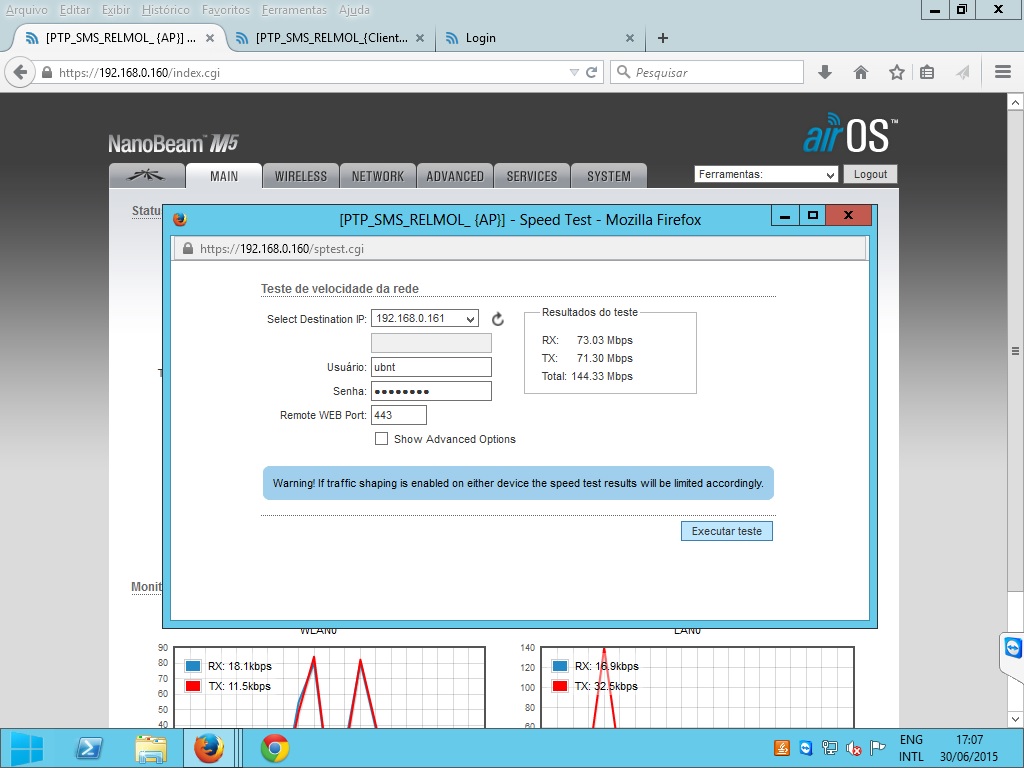Open the Histórico menu
The height and width of the screenshot is (768, 1024).
pos(165,10)
